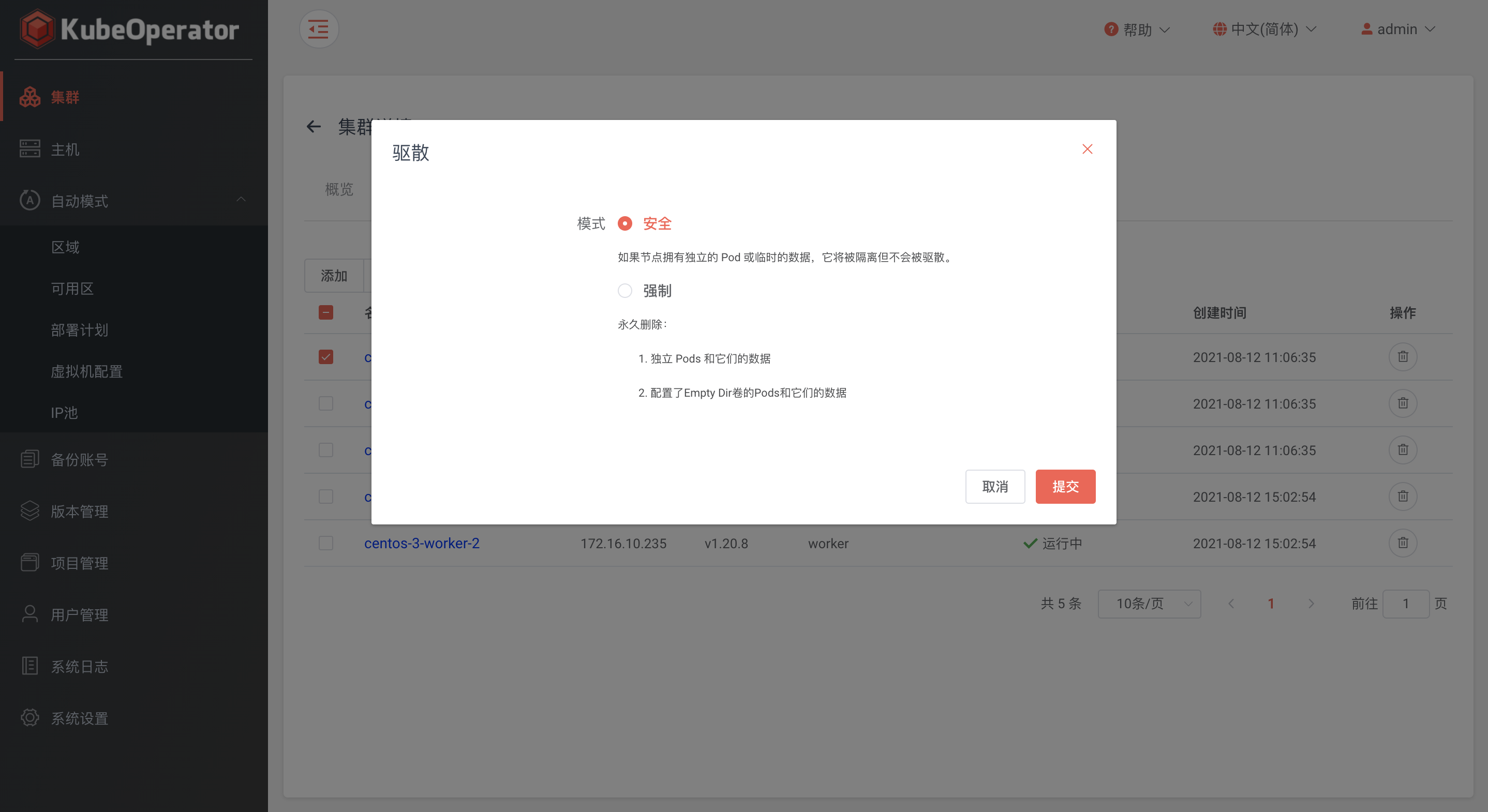1488x812 pixels.
Task: Select the Force (强制) mode radio button
Action: (624, 291)
